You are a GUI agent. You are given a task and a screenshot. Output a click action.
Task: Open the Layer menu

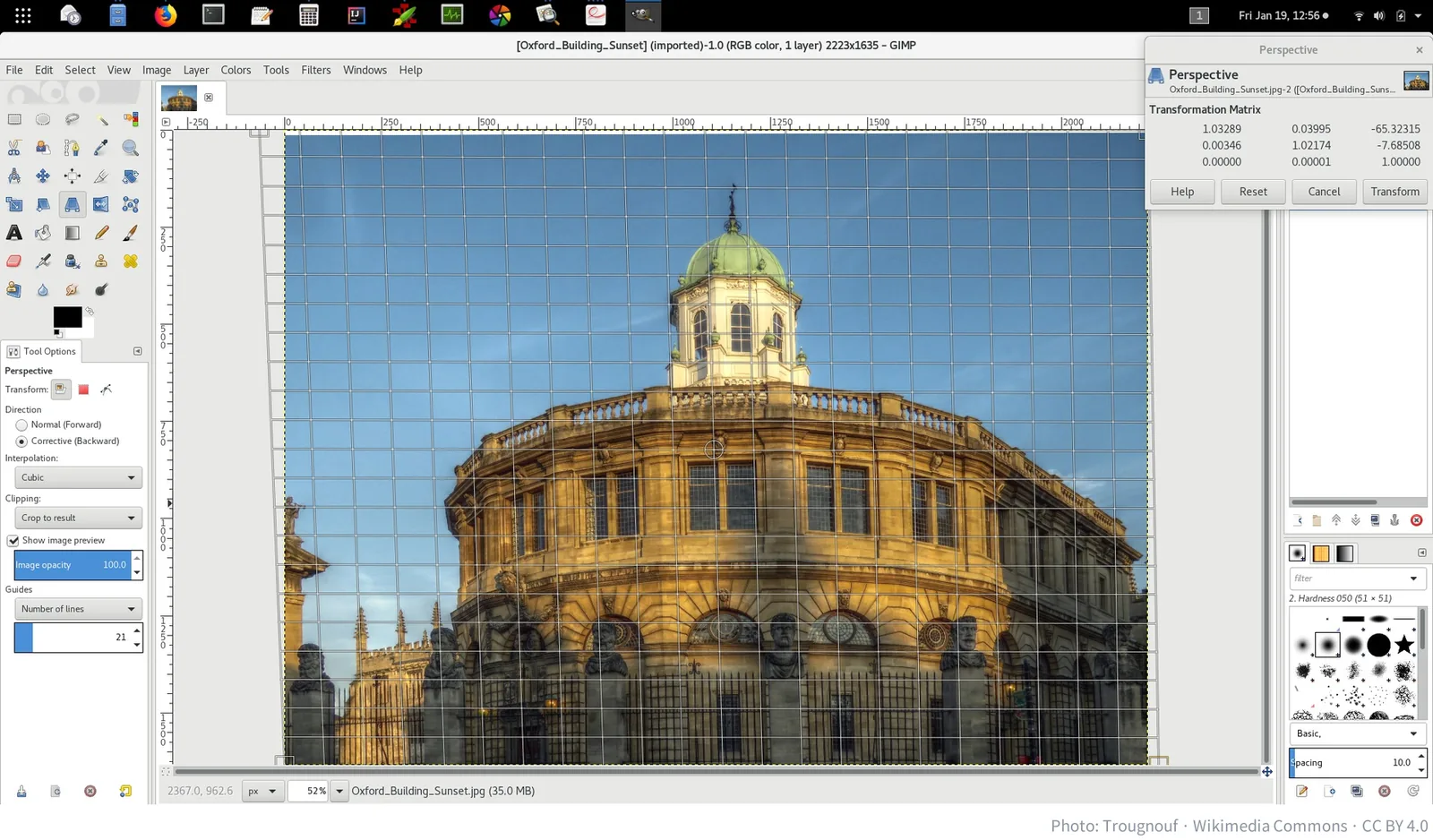pyautogui.click(x=196, y=70)
